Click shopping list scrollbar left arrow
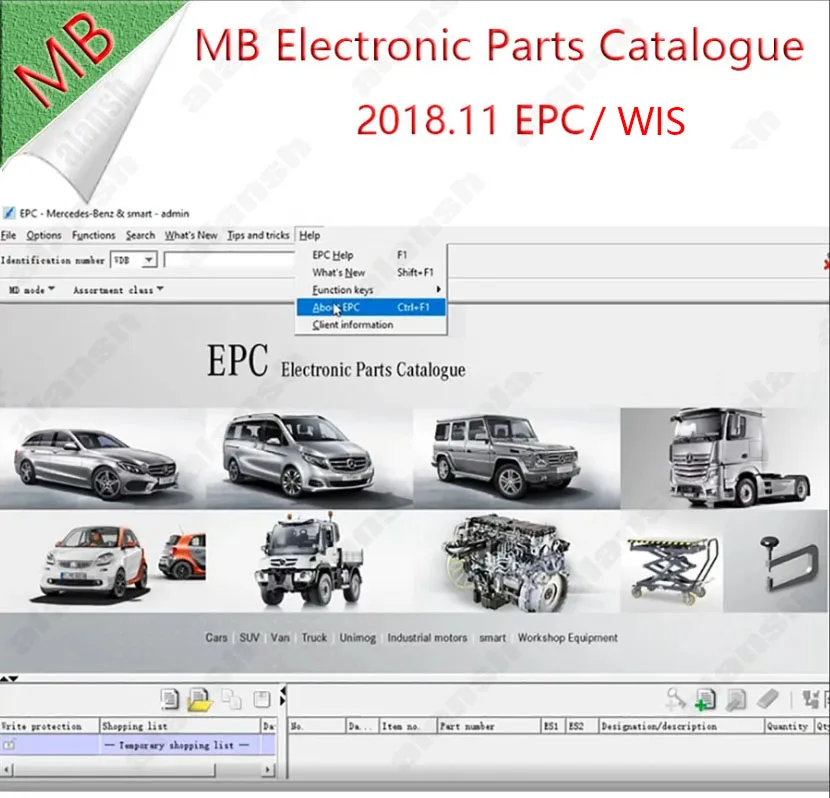This screenshot has height=798, width=830. point(6,769)
